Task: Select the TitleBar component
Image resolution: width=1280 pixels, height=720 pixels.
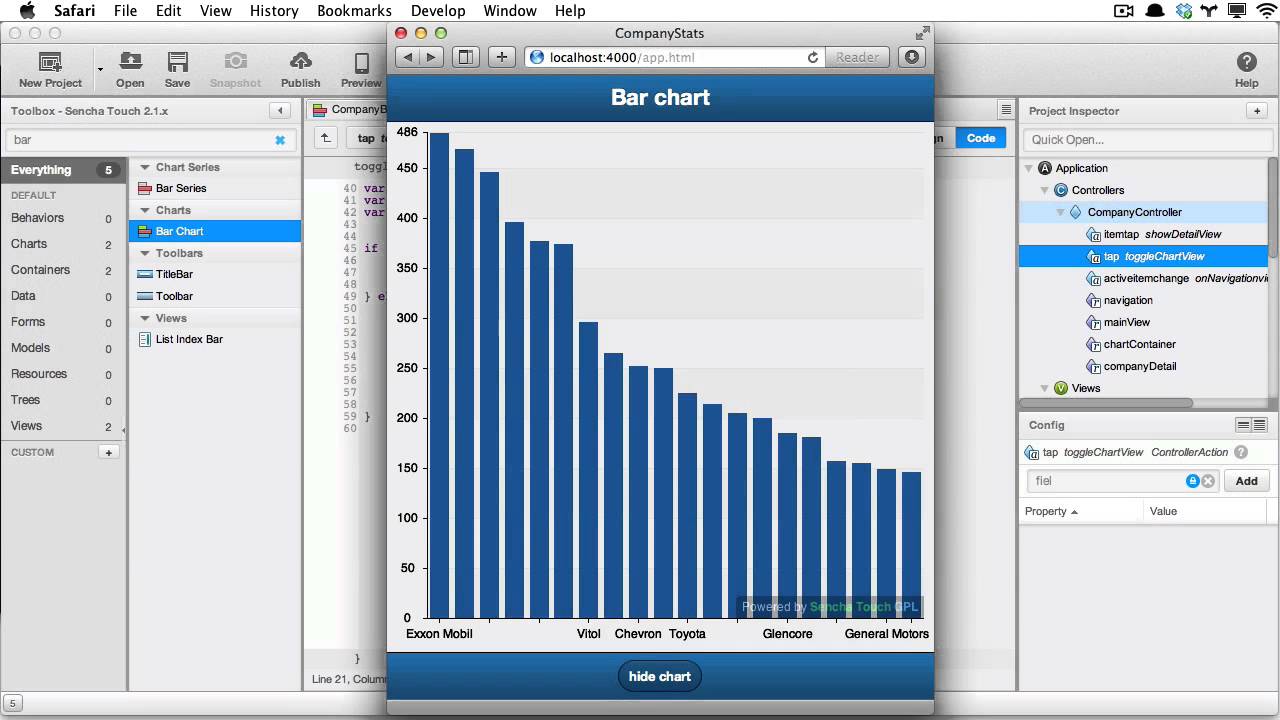Action: (x=215, y=274)
